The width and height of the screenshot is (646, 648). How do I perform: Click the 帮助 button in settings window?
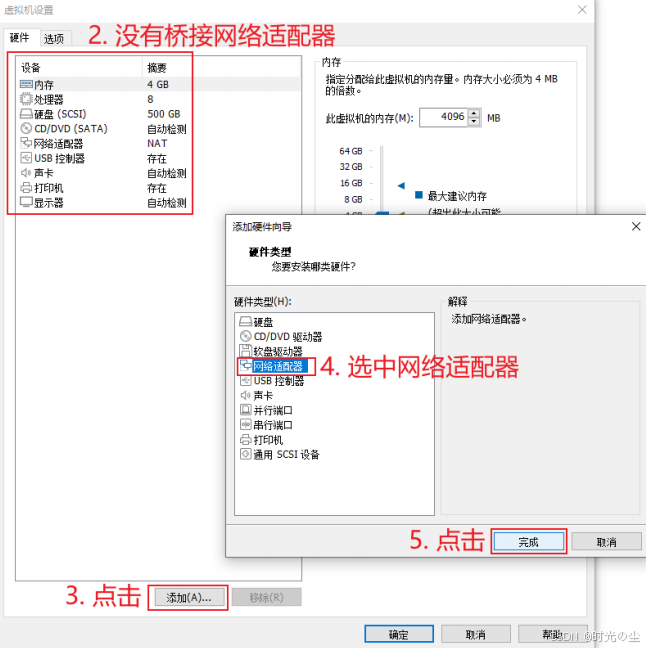(x=553, y=634)
